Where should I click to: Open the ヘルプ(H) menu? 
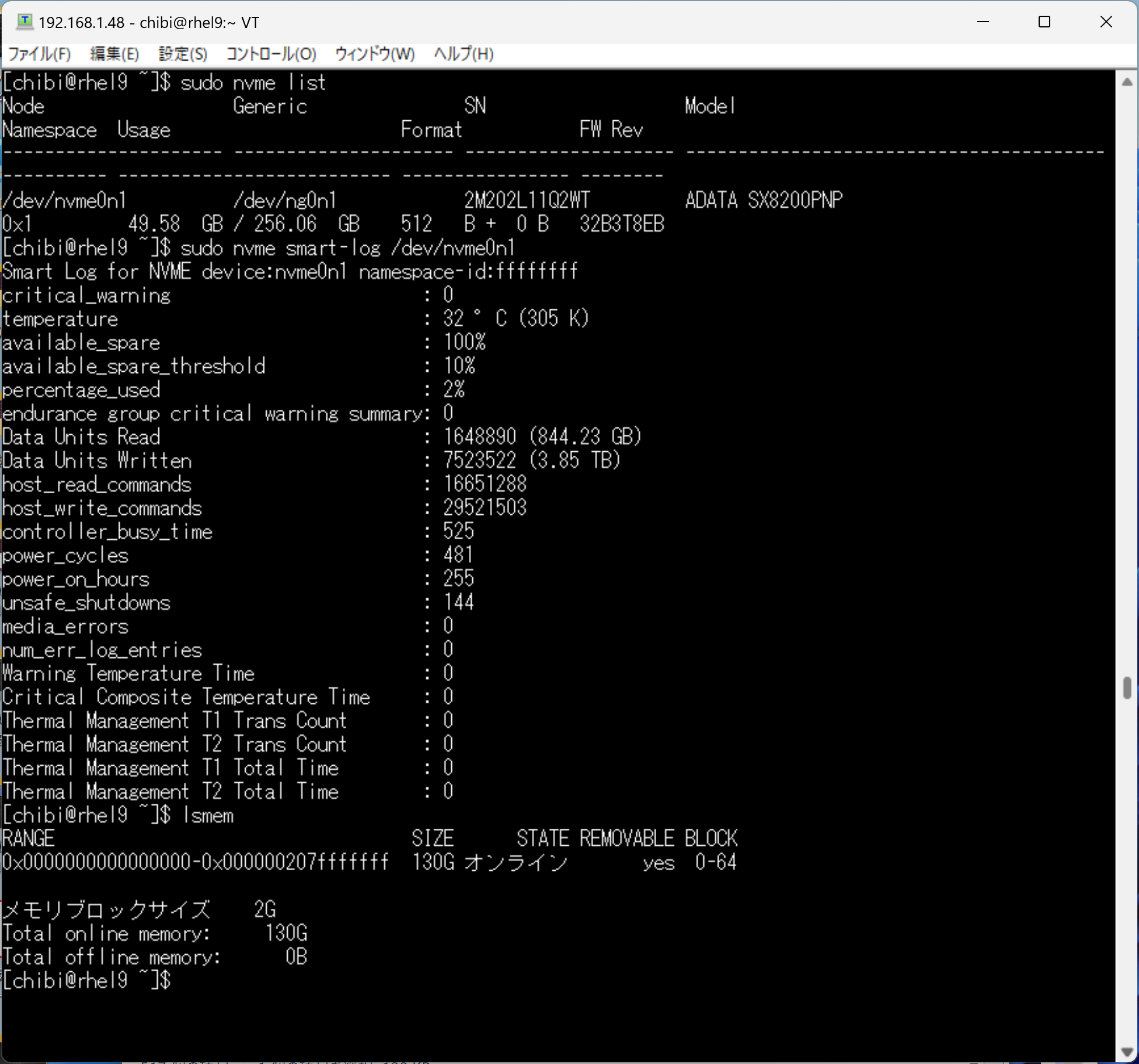click(464, 54)
